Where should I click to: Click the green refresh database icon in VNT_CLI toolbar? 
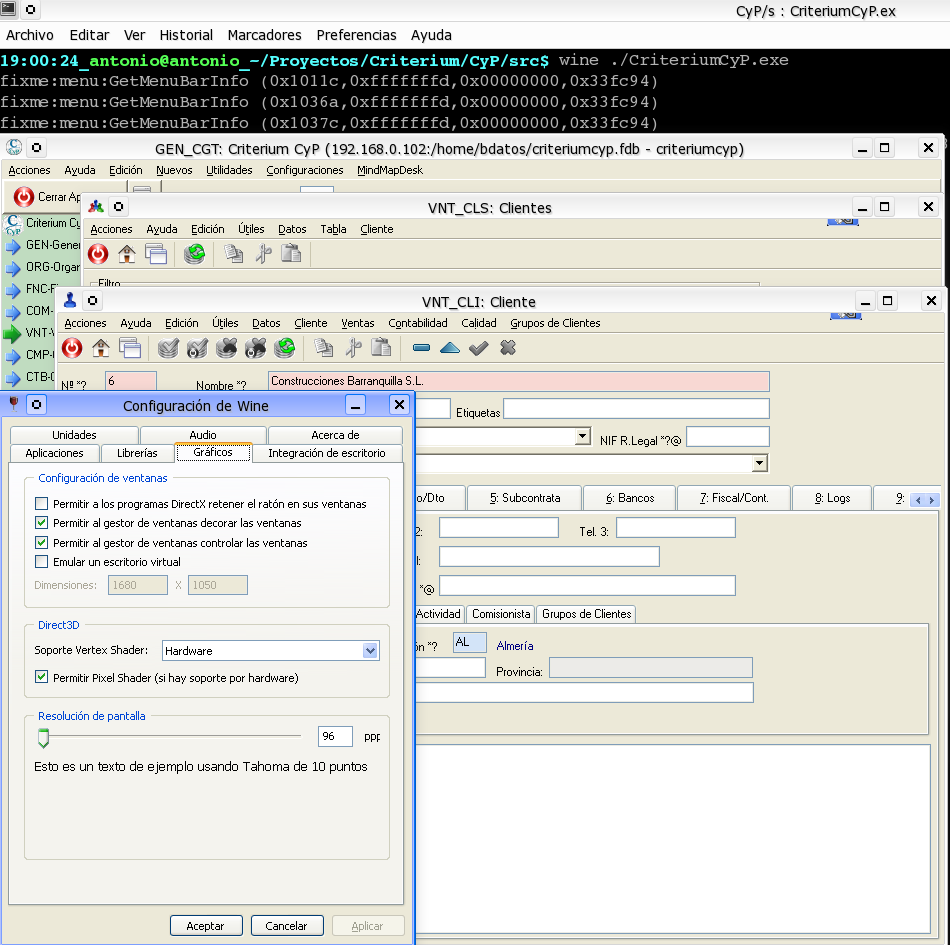click(284, 348)
